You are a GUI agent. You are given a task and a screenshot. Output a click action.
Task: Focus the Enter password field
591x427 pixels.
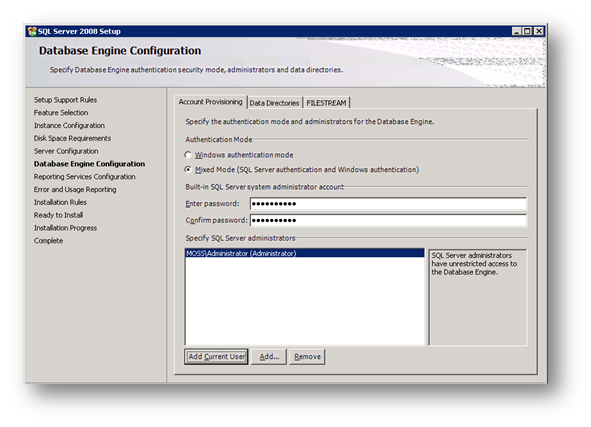[388, 204]
